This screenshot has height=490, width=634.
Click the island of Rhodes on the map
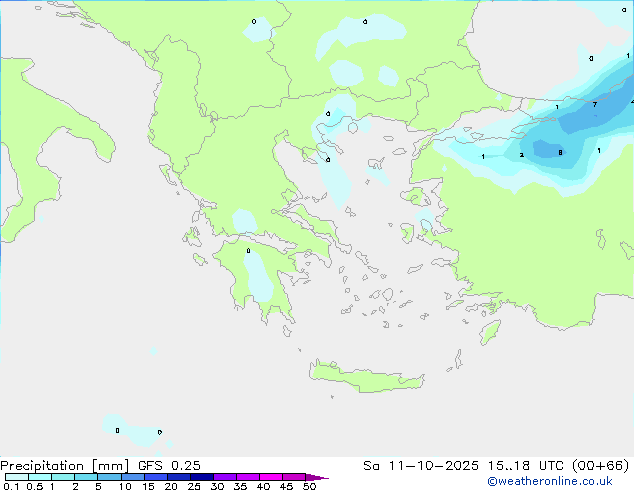(x=490, y=332)
